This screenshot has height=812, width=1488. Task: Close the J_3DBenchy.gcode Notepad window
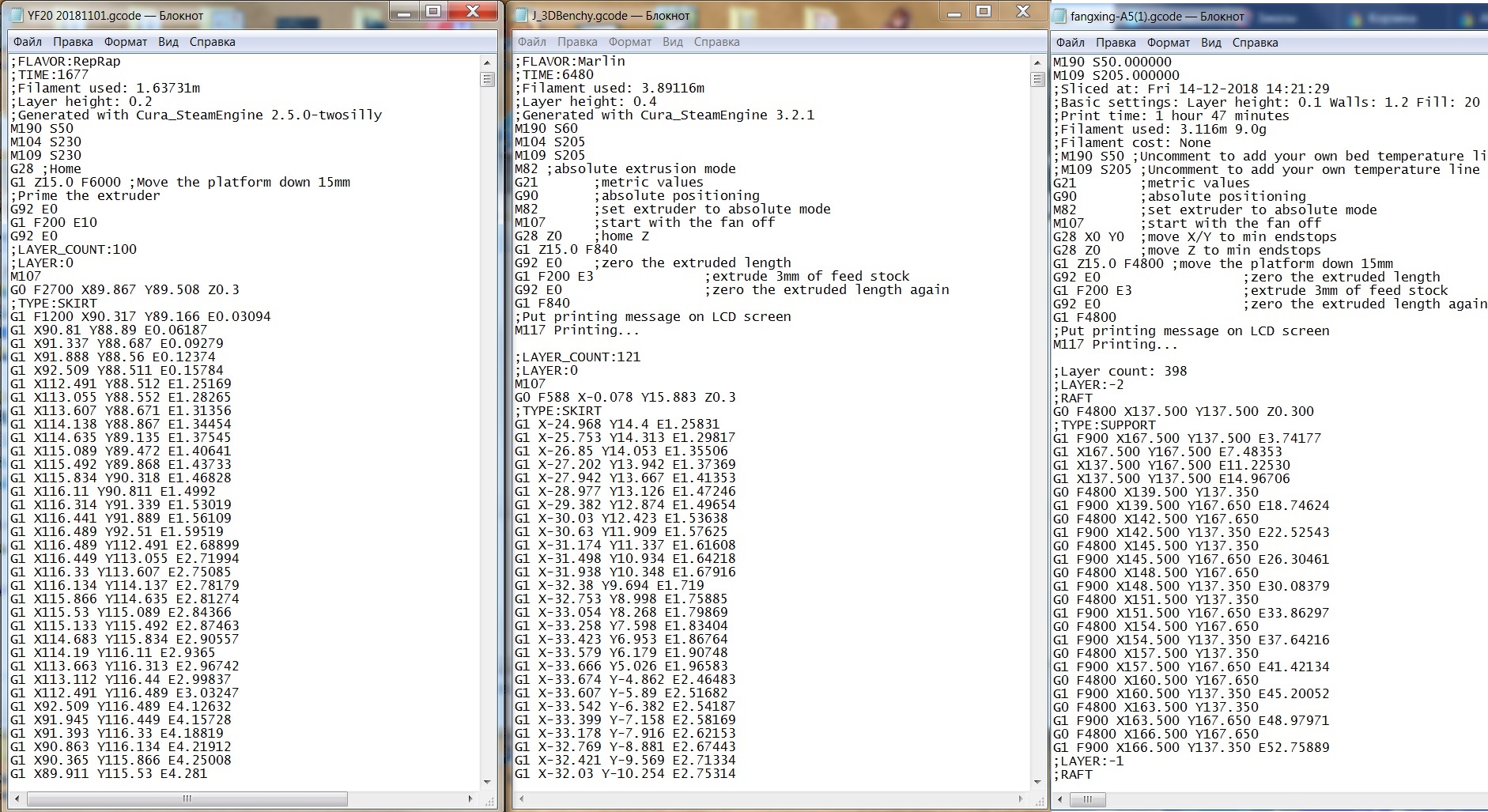coord(1022,11)
